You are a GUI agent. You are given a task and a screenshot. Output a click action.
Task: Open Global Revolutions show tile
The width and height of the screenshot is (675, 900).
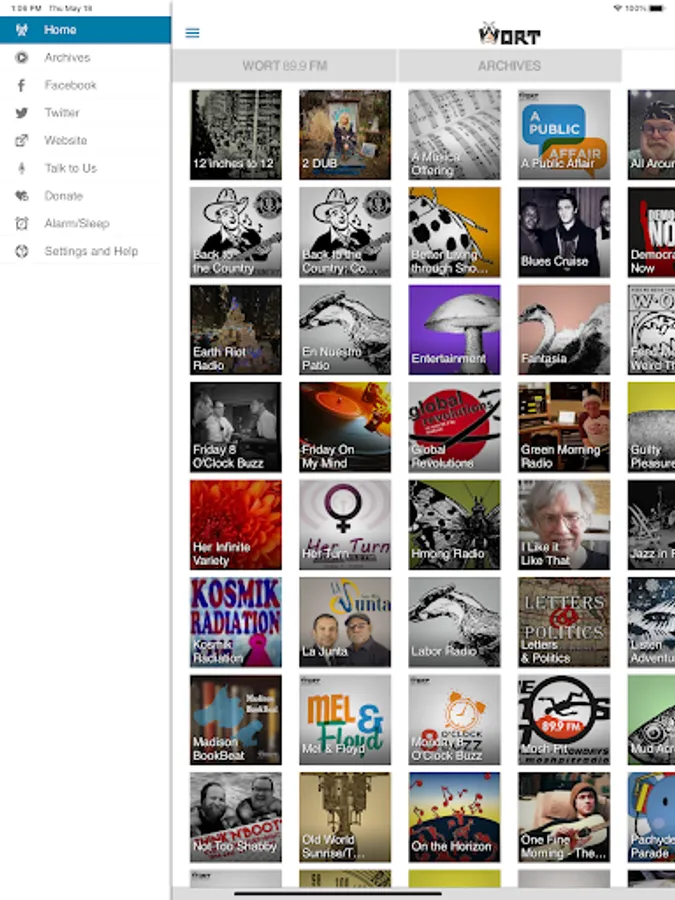coord(455,427)
